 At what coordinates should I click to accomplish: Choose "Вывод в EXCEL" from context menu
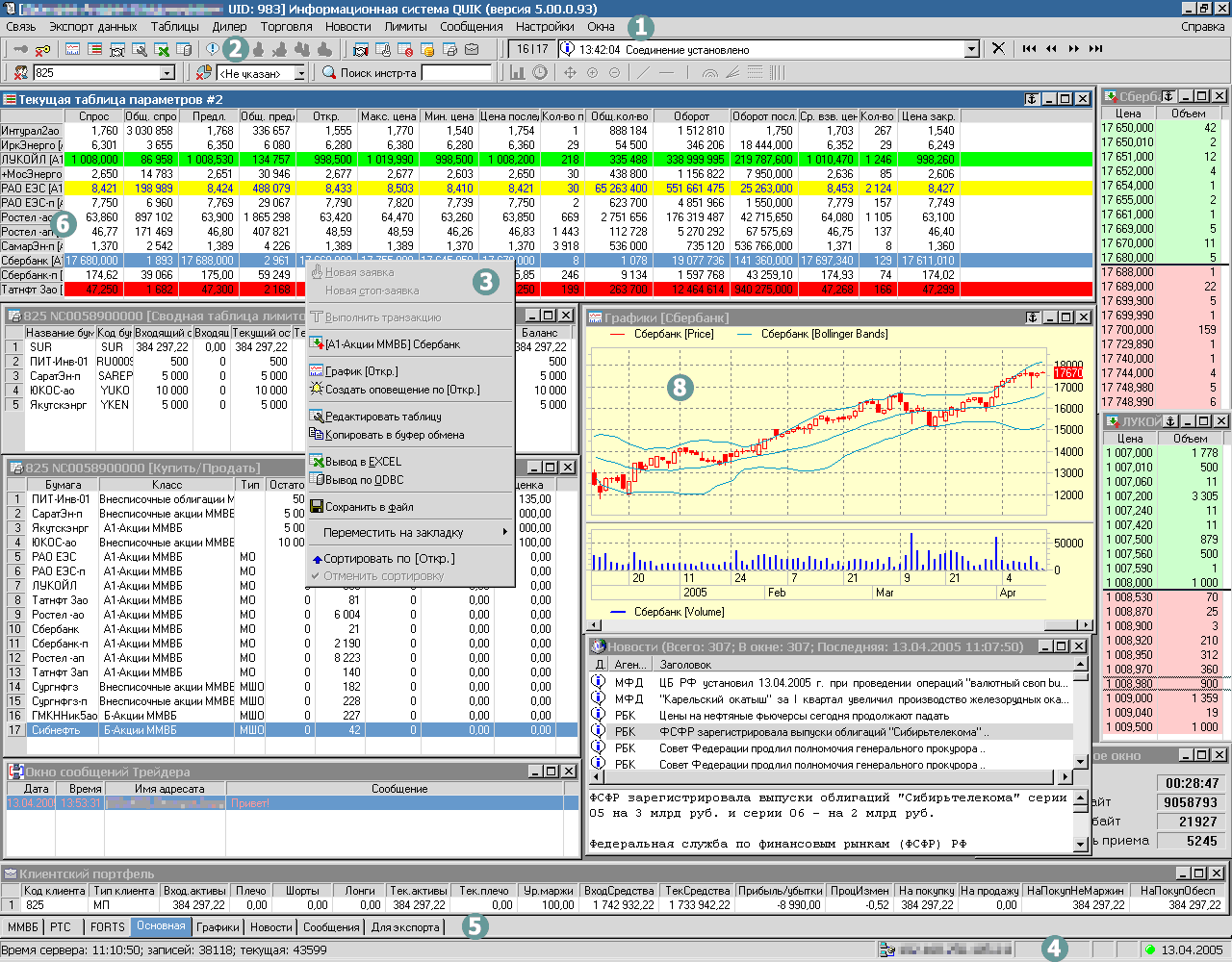click(363, 462)
